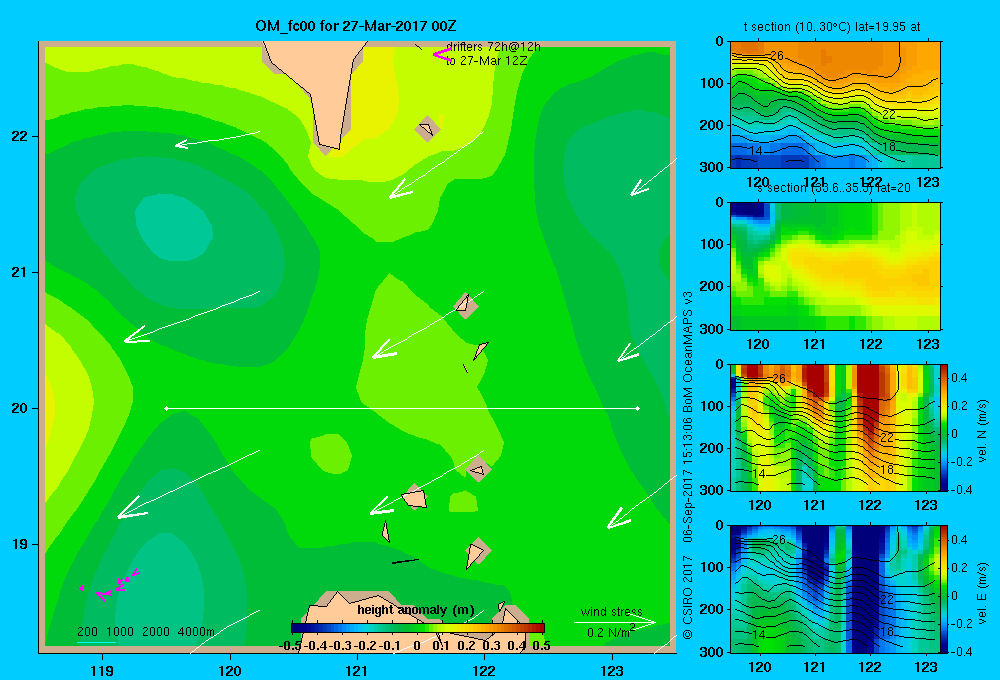The image size is (1000, 680).
Task: Click main map longitude axis label '123'
Action: (612, 670)
